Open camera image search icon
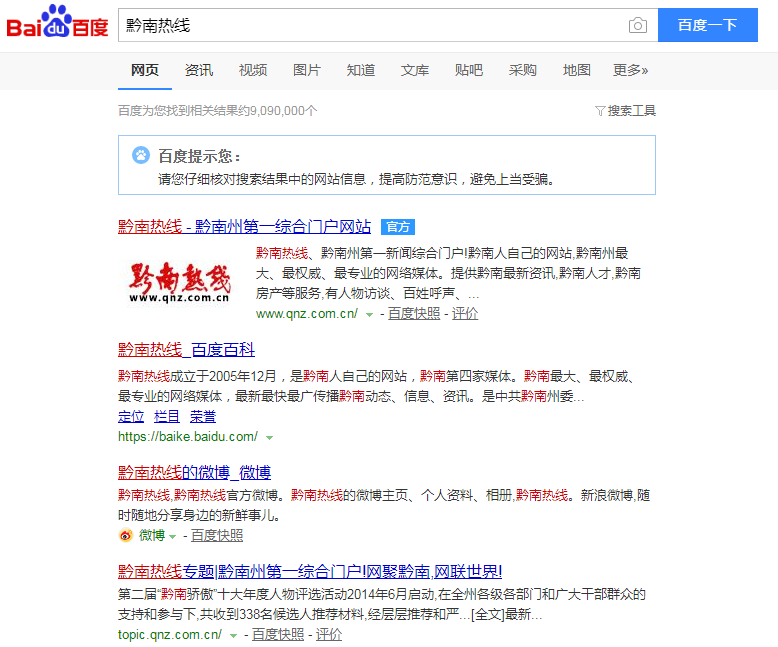 (638, 25)
